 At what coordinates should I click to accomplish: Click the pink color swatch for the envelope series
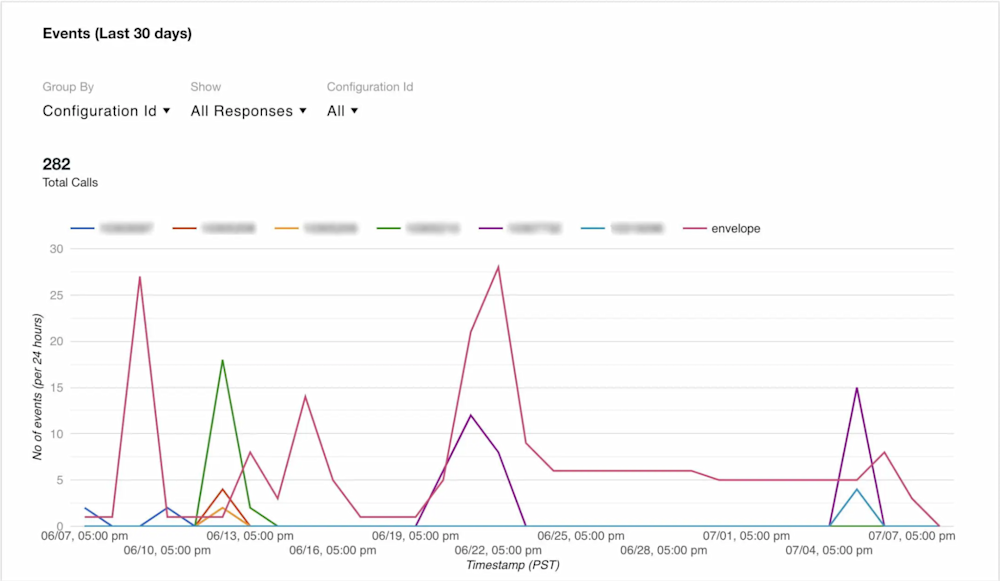pyautogui.click(x=693, y=228)
